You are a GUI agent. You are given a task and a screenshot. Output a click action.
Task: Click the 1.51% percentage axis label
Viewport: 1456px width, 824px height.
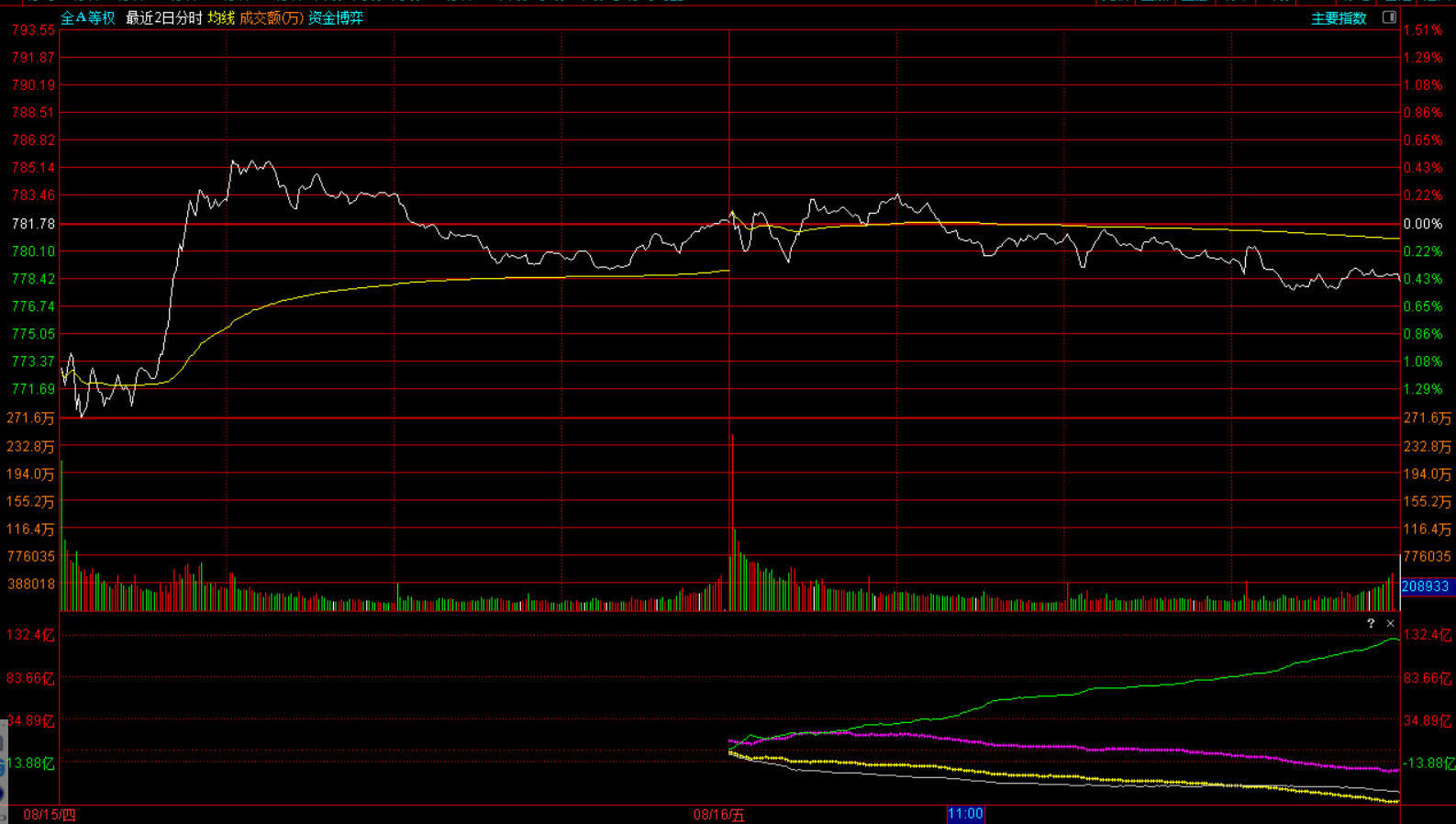(x=1423, y=30)
